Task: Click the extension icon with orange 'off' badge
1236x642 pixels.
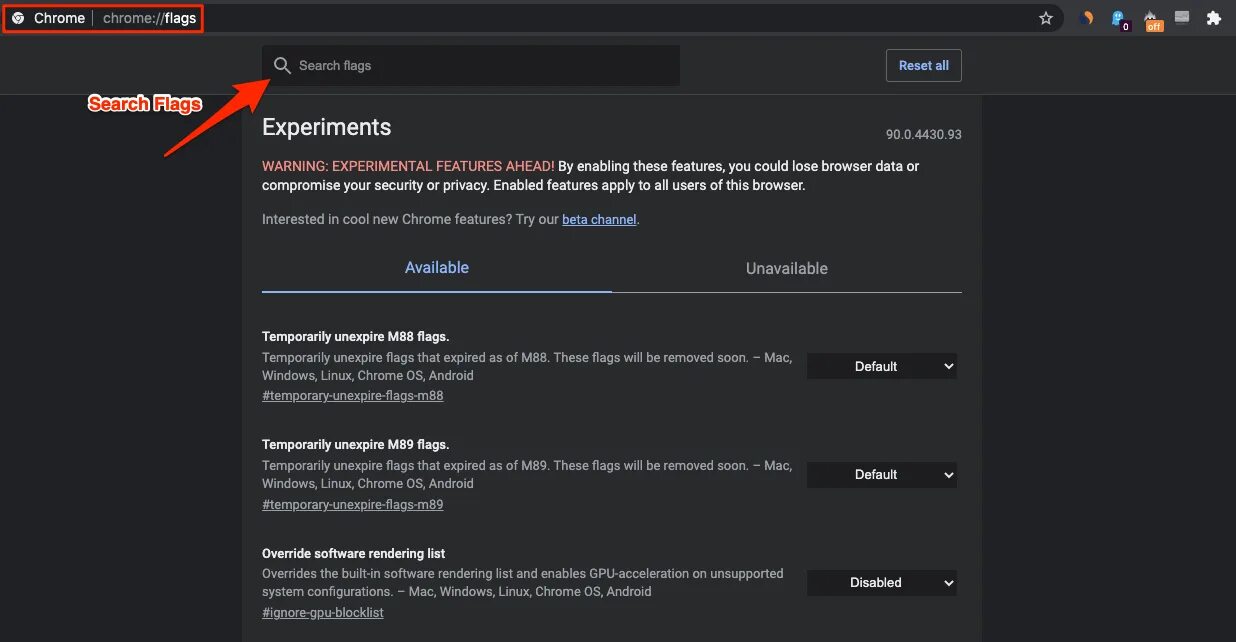Action: (x=1152, y=18)
